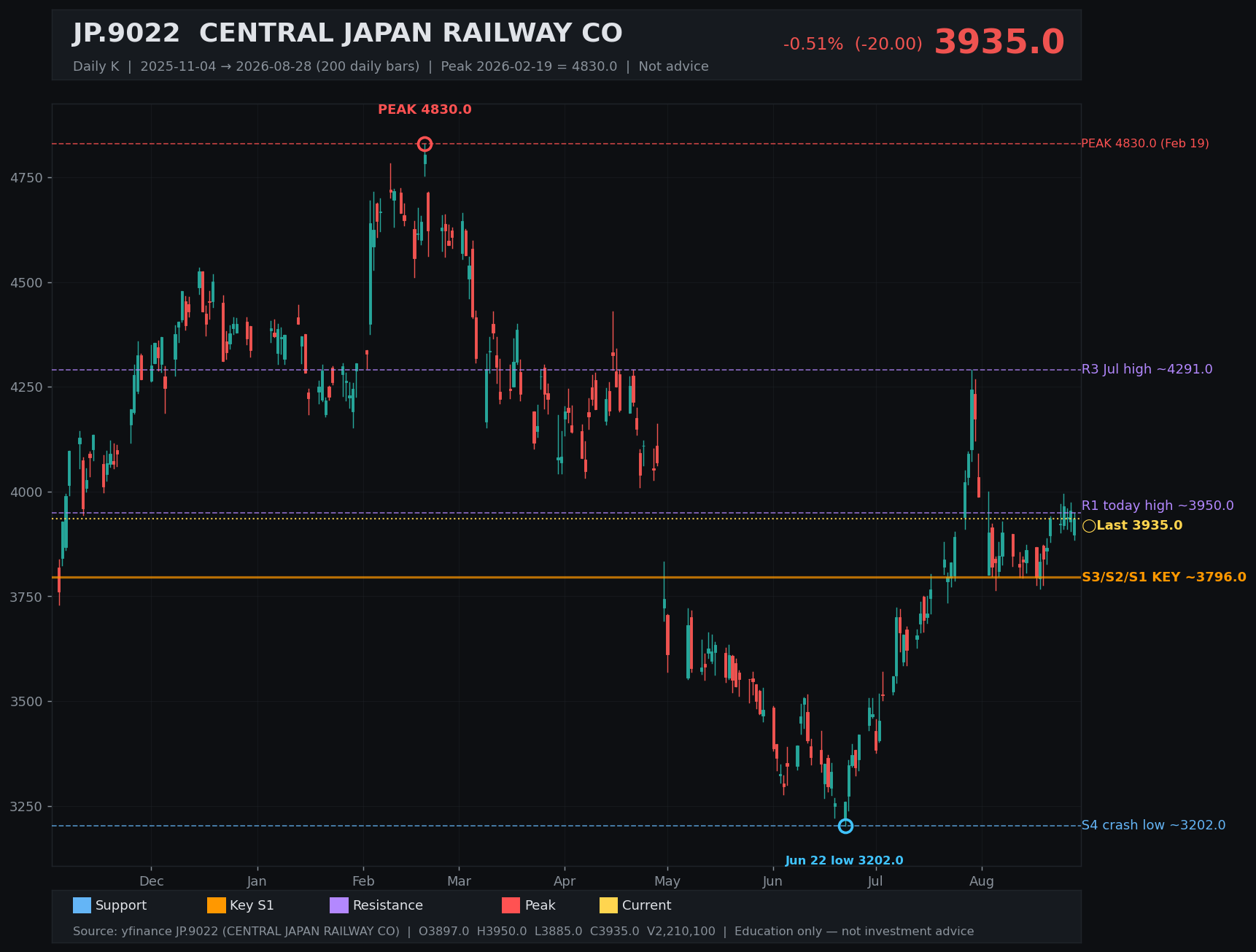
Task: Click the Feb label on the date axis
Action: 363,881
